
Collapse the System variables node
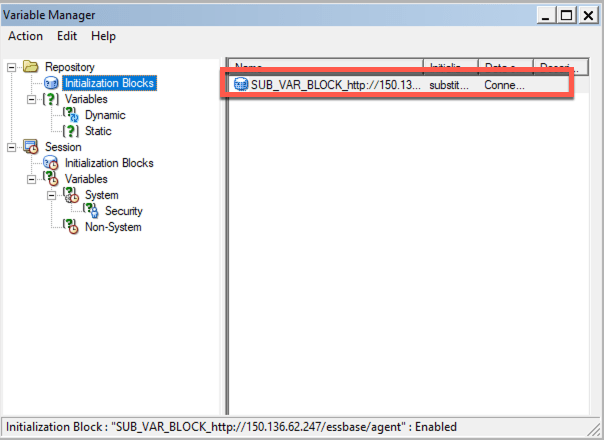[x=51, y=195]
